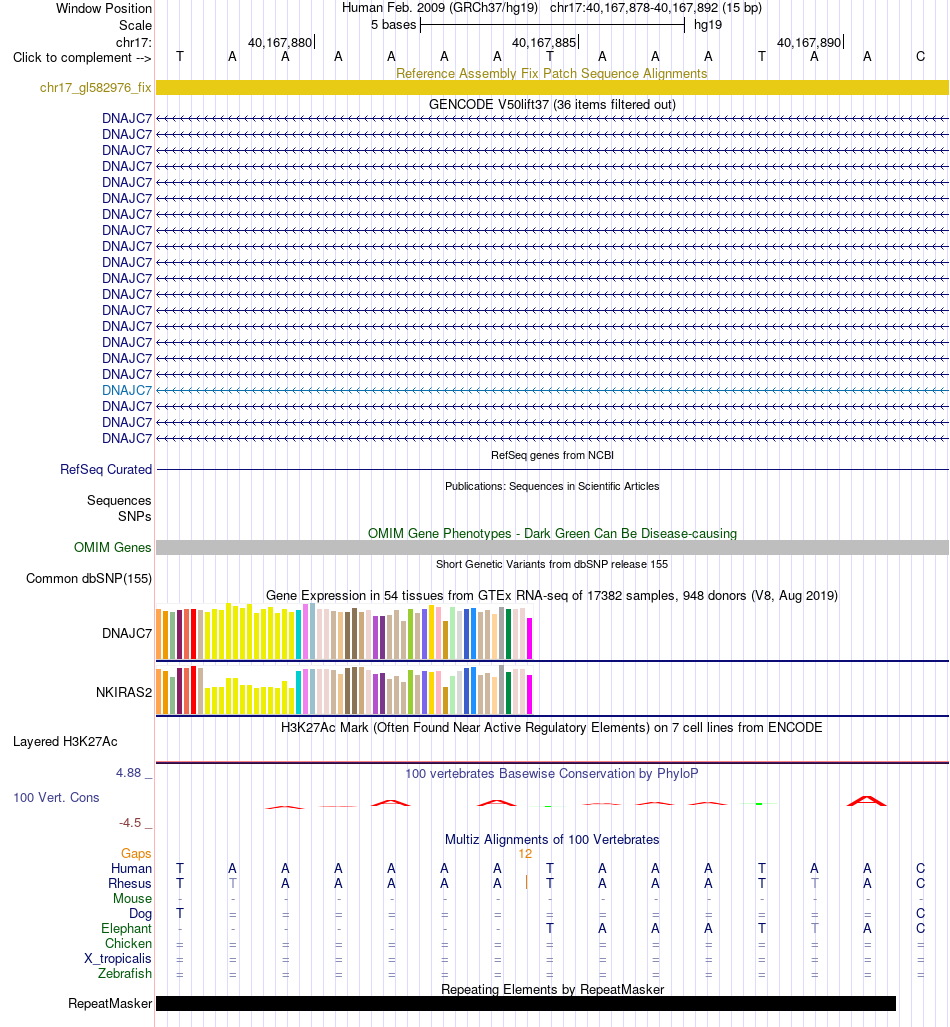
Task: Click the DNAJC7 label beside the GTEx bar chart
Action: 126,633
